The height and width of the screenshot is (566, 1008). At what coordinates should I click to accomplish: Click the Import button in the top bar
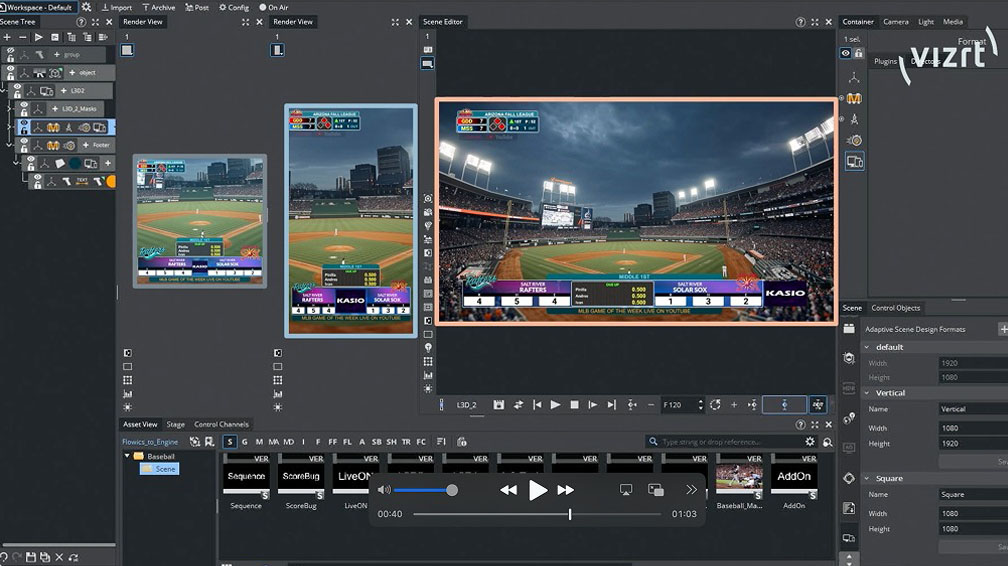click(115, 7)
